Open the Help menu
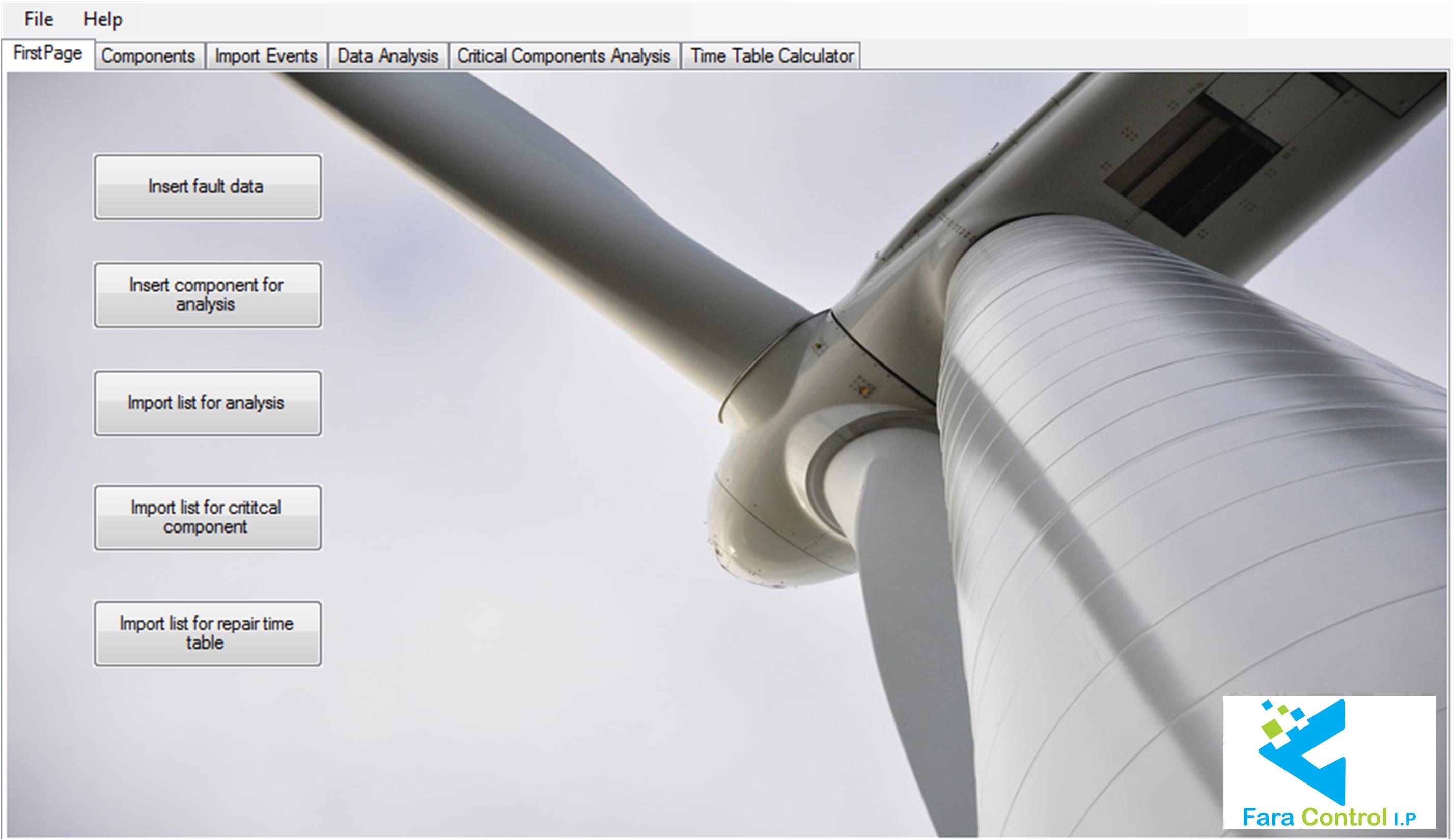1454x840 pixels. 103,20
